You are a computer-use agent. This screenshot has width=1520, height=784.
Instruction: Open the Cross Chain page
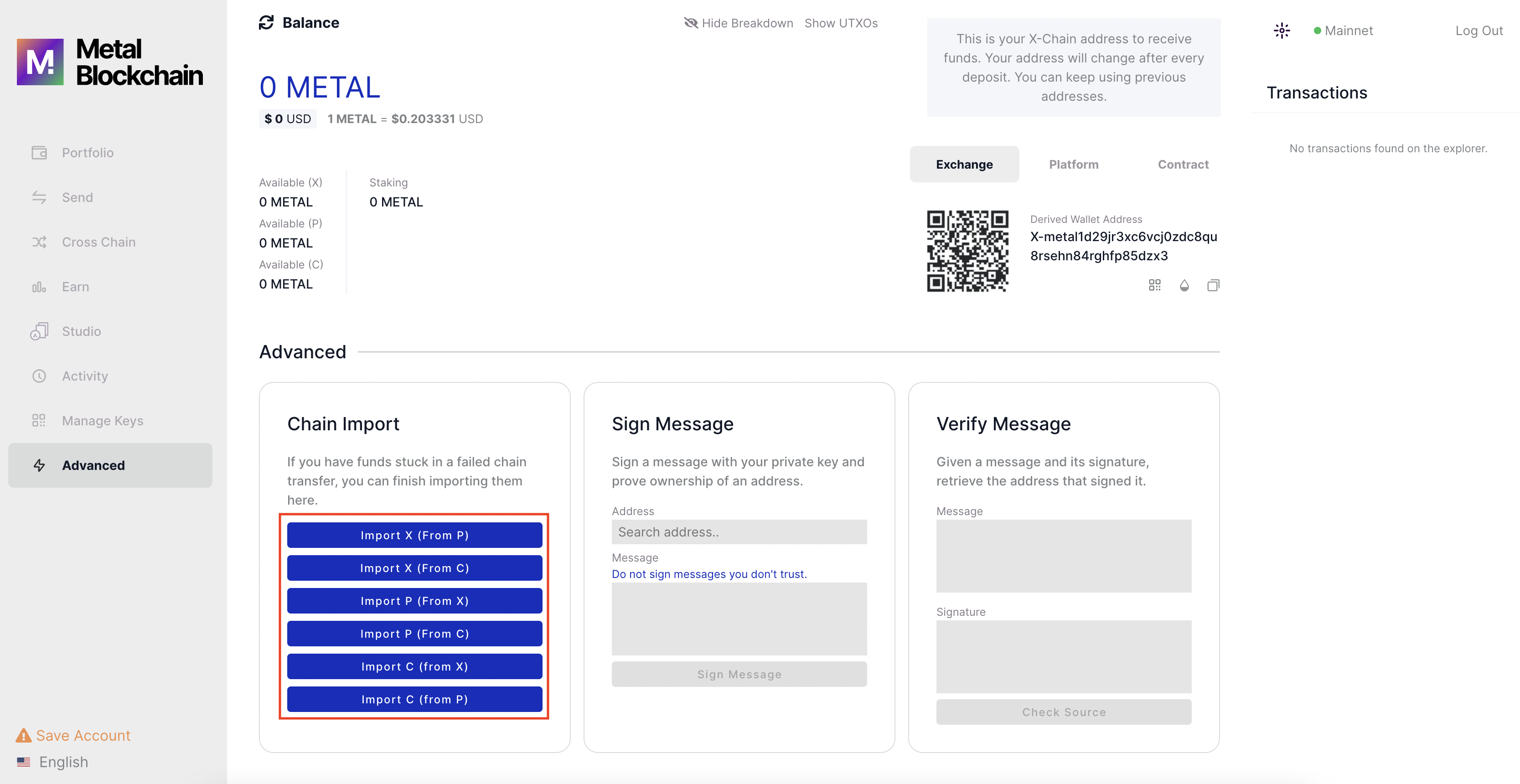(x=98, y=242)
